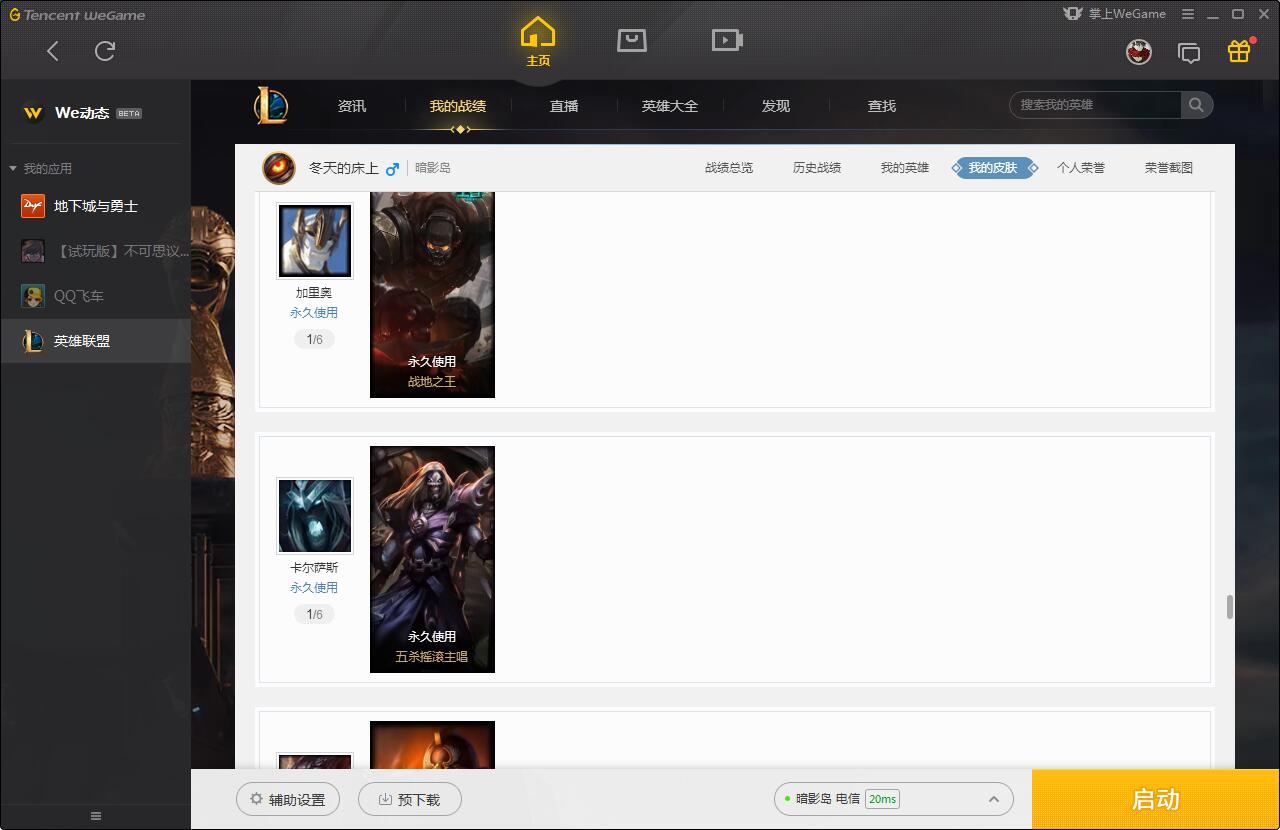Image resolution: width=1280 pixels, height=830 pixels.
Task: Click the summoner avatar icon
Action: (x=279, y=168)
